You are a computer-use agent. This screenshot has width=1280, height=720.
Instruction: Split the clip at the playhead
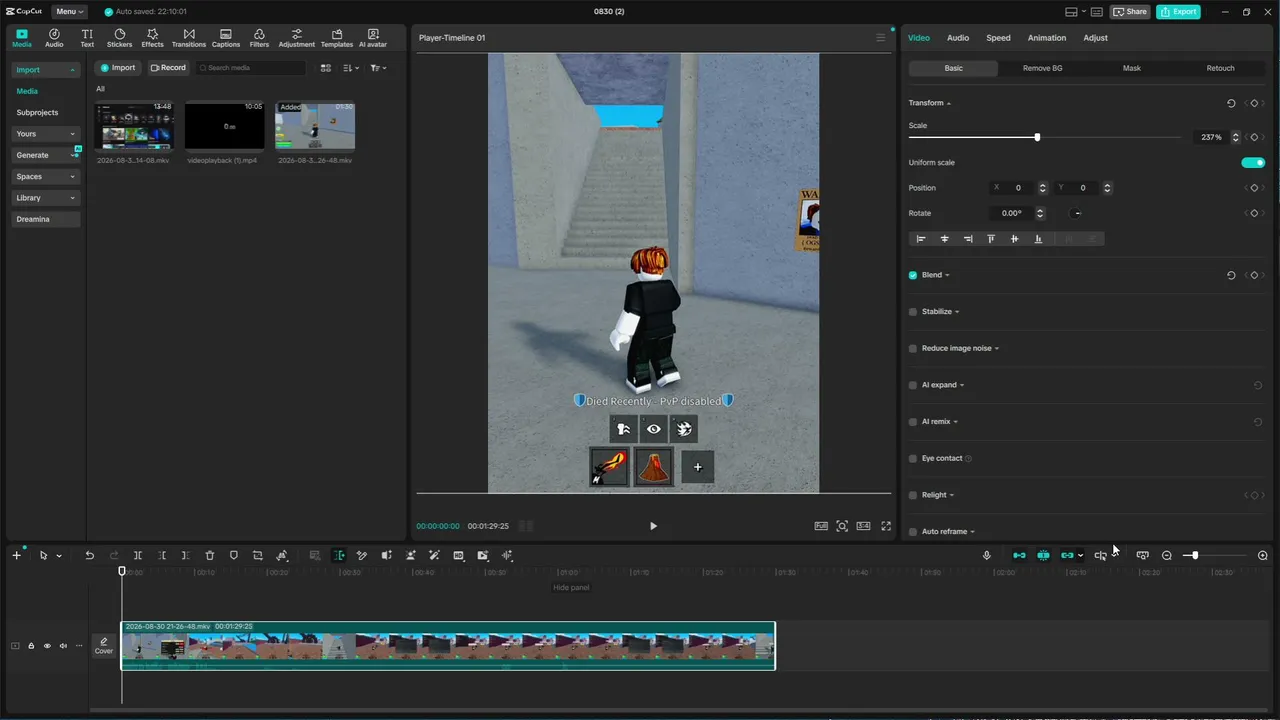(138, 555)
